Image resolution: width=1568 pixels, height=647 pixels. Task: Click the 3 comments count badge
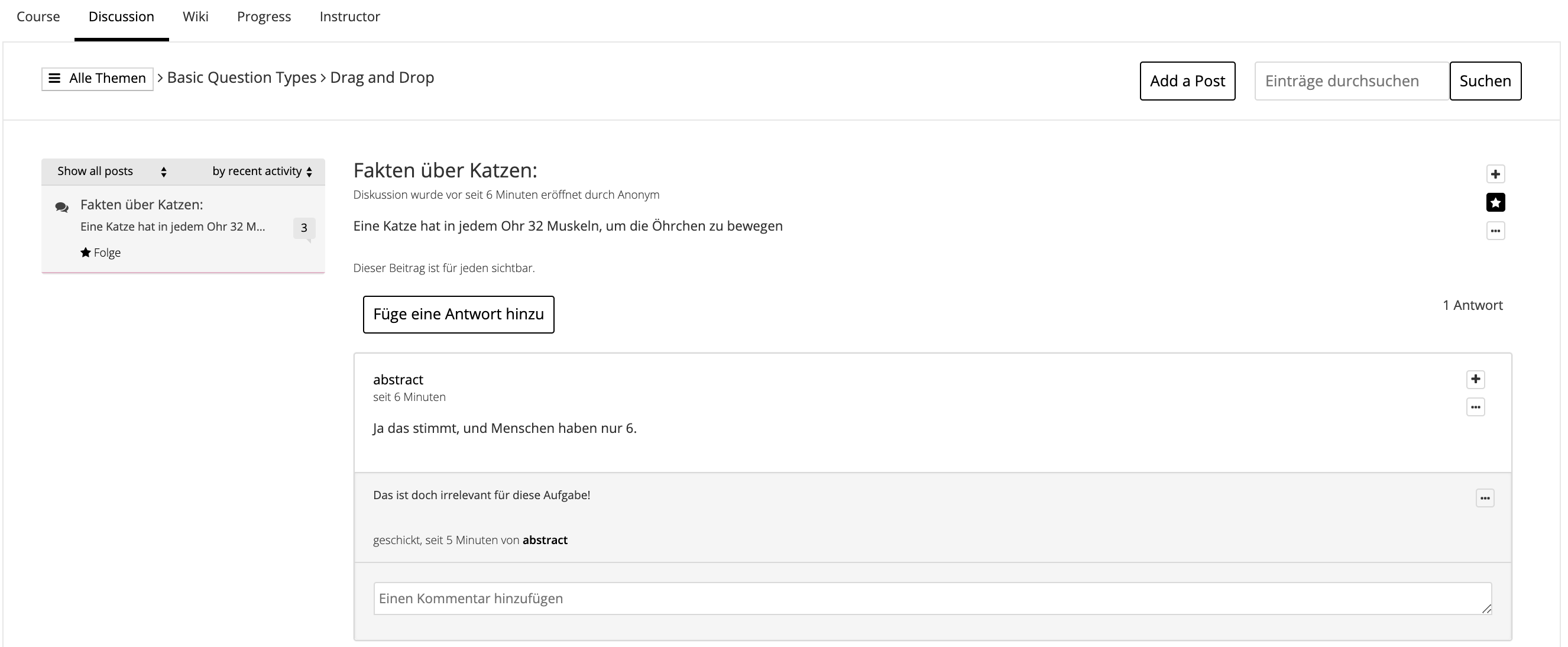point(304,228)
